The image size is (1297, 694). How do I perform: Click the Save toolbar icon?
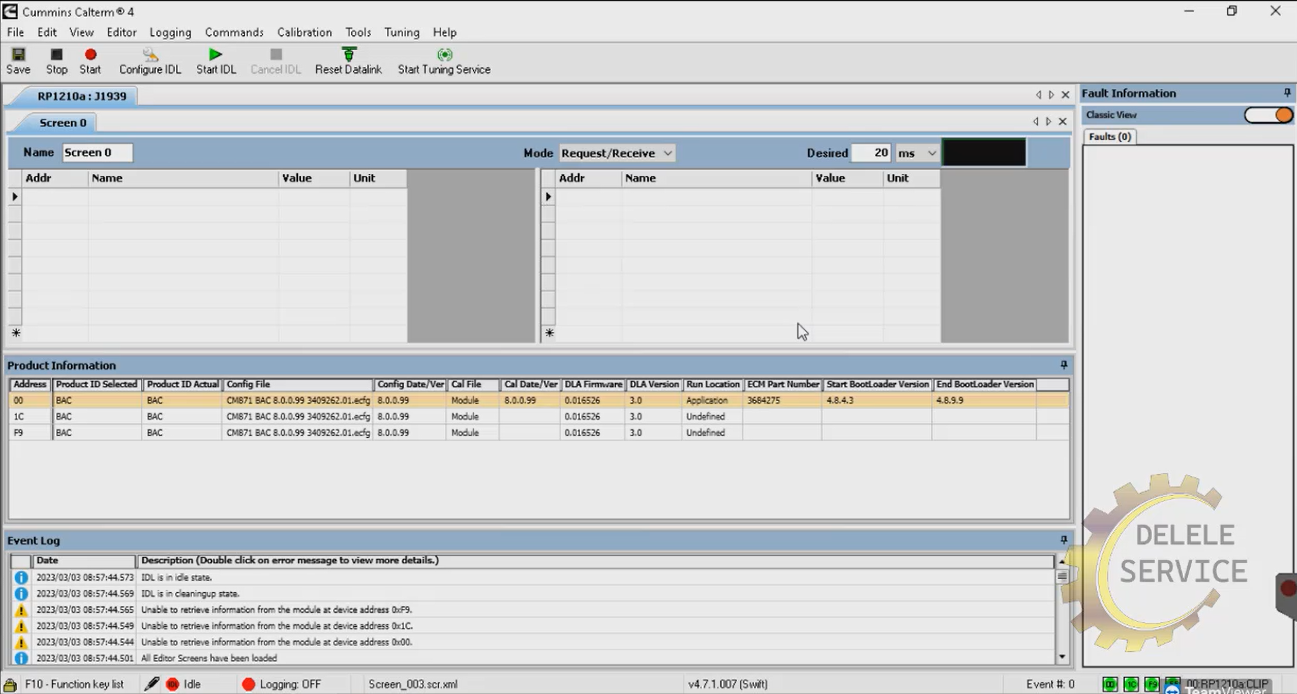[x=18, y=55]
